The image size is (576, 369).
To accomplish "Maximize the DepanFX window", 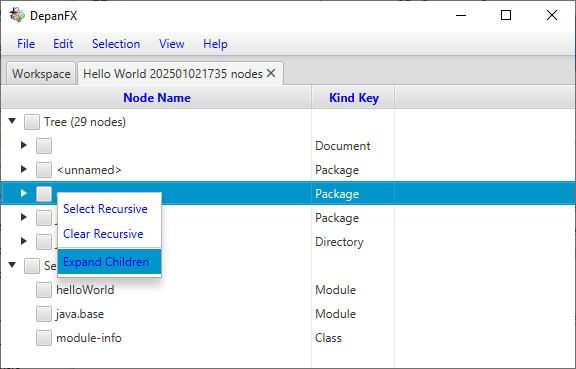I will pos(506,15).
